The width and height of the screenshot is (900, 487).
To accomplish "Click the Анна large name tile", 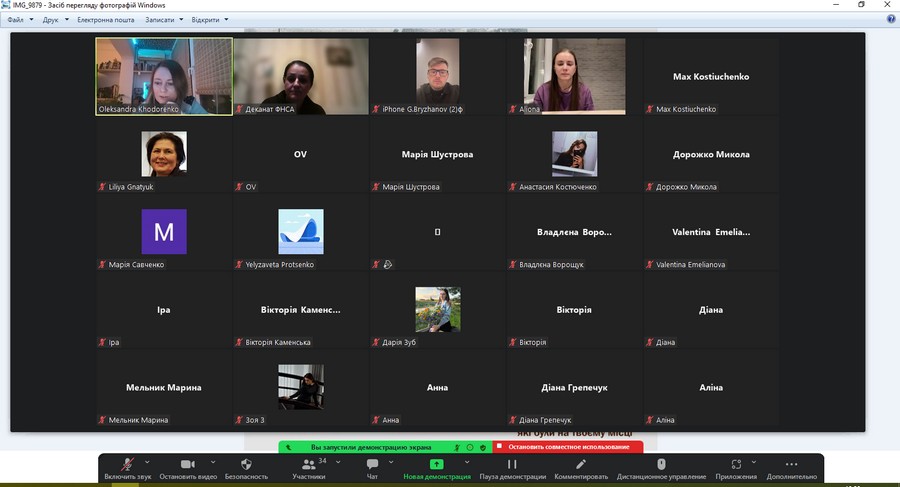I will coord(437,388).
